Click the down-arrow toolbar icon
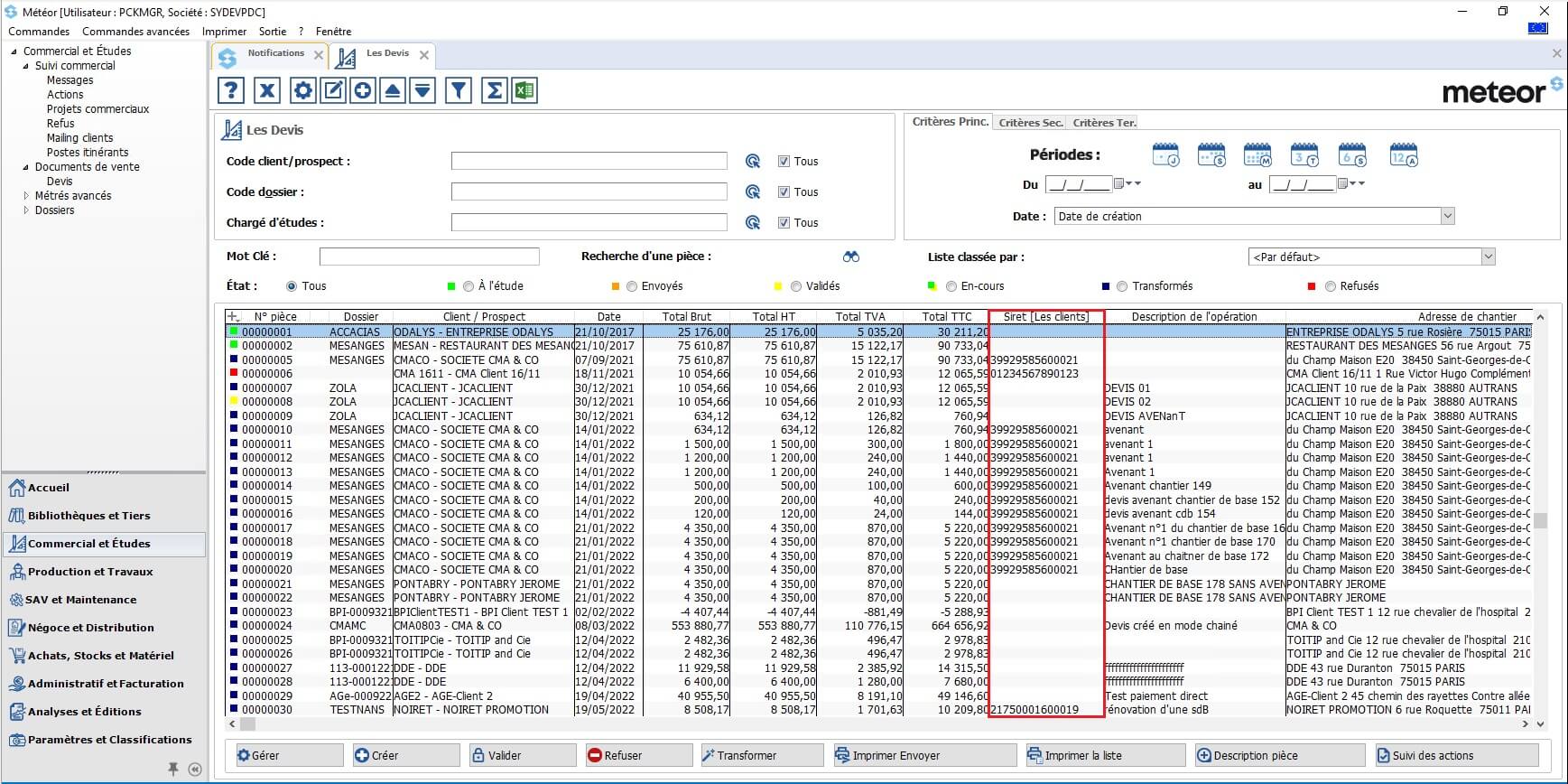This screenshot has width=1568, height=784. (x=422, y=90)
